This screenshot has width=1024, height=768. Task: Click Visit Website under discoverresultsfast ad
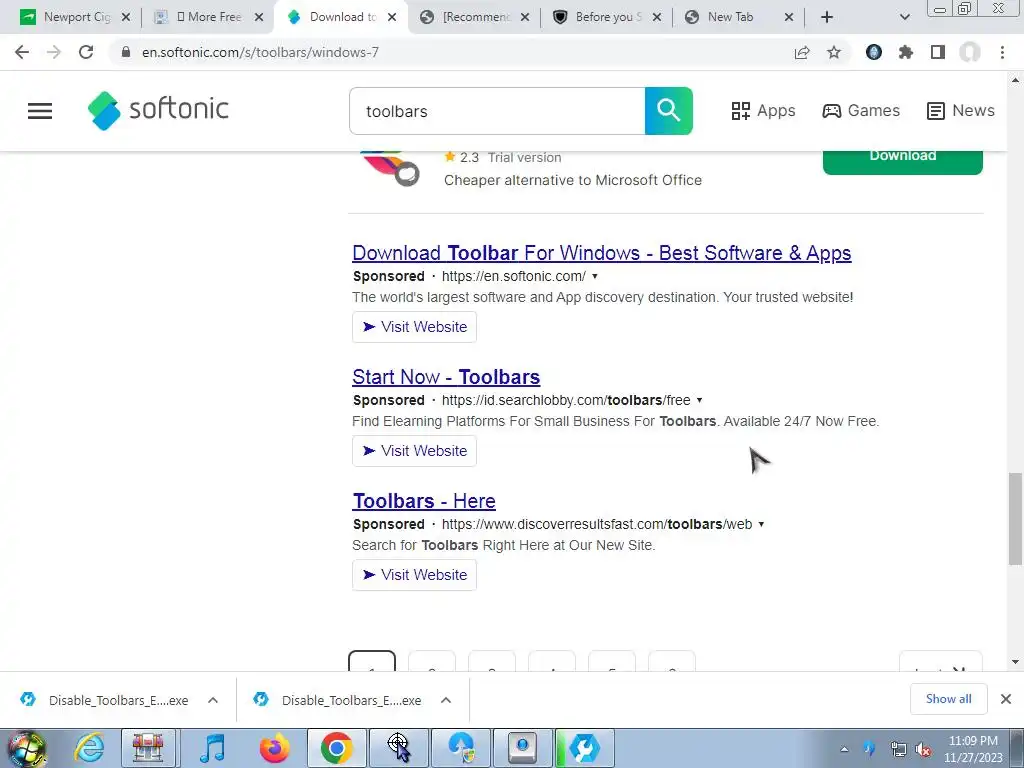pos(414,575)
